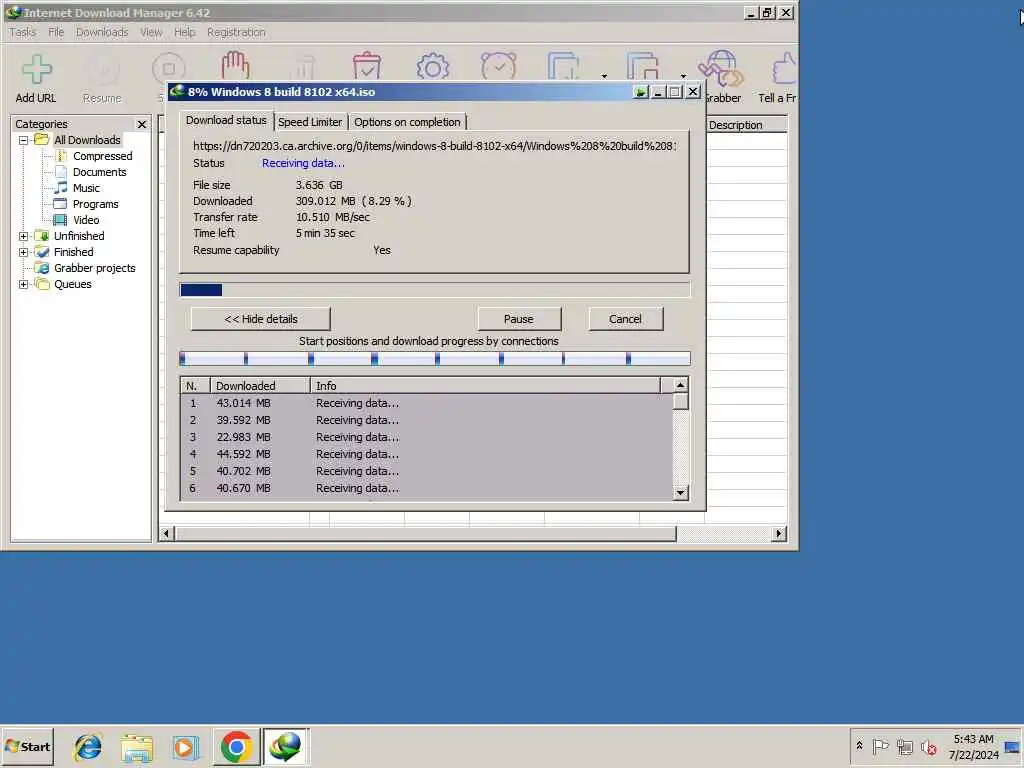Pause the current download
1024x768 pixels.
click(519, 319)
